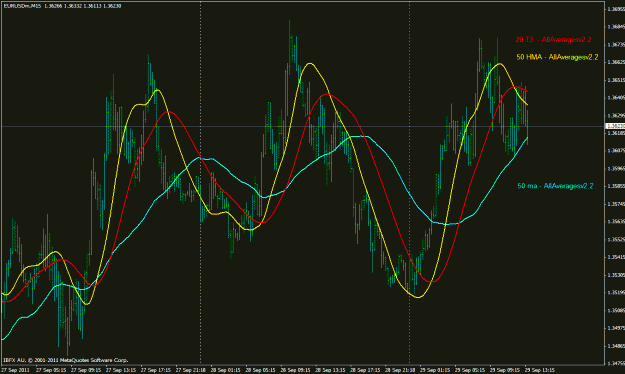Click the "27 Sep 2011" date label
Image resolution: width=625 pixels, height=374 pixels.
click(15, 370)
